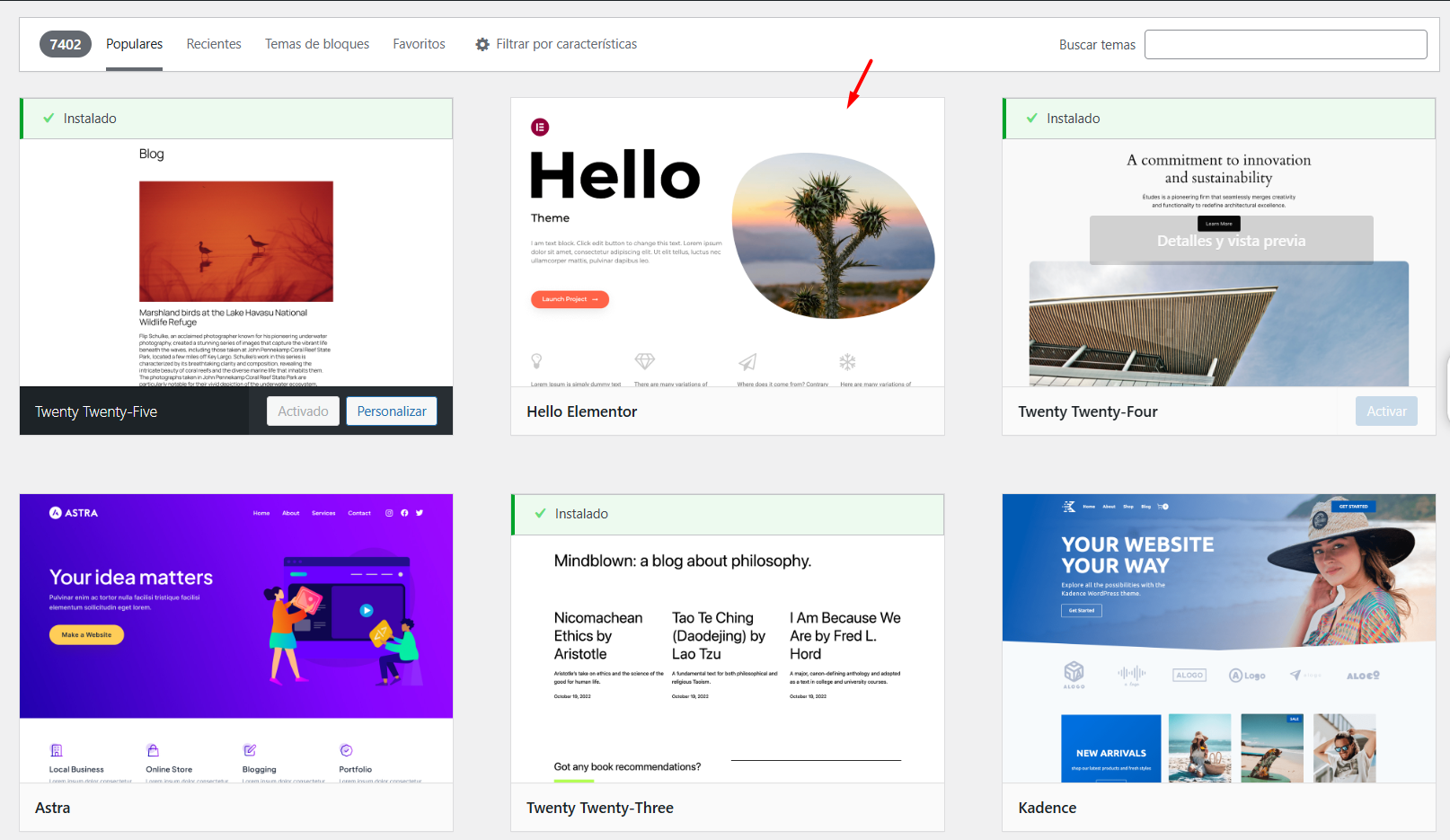The height and width of the screenshot is (840, 1450).
Task: Open the Recientes tab
Action: [214, 44]
